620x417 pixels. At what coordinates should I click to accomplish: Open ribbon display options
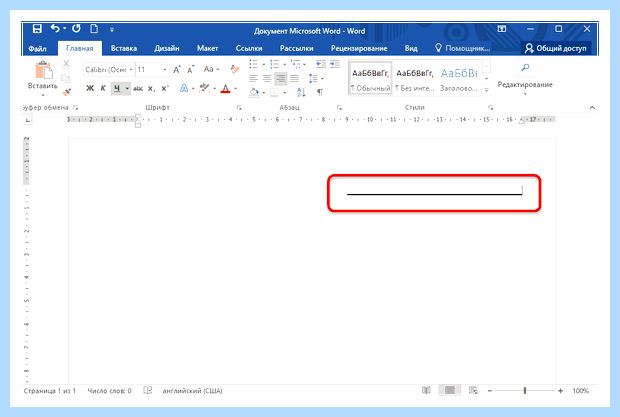pos(502,29)
